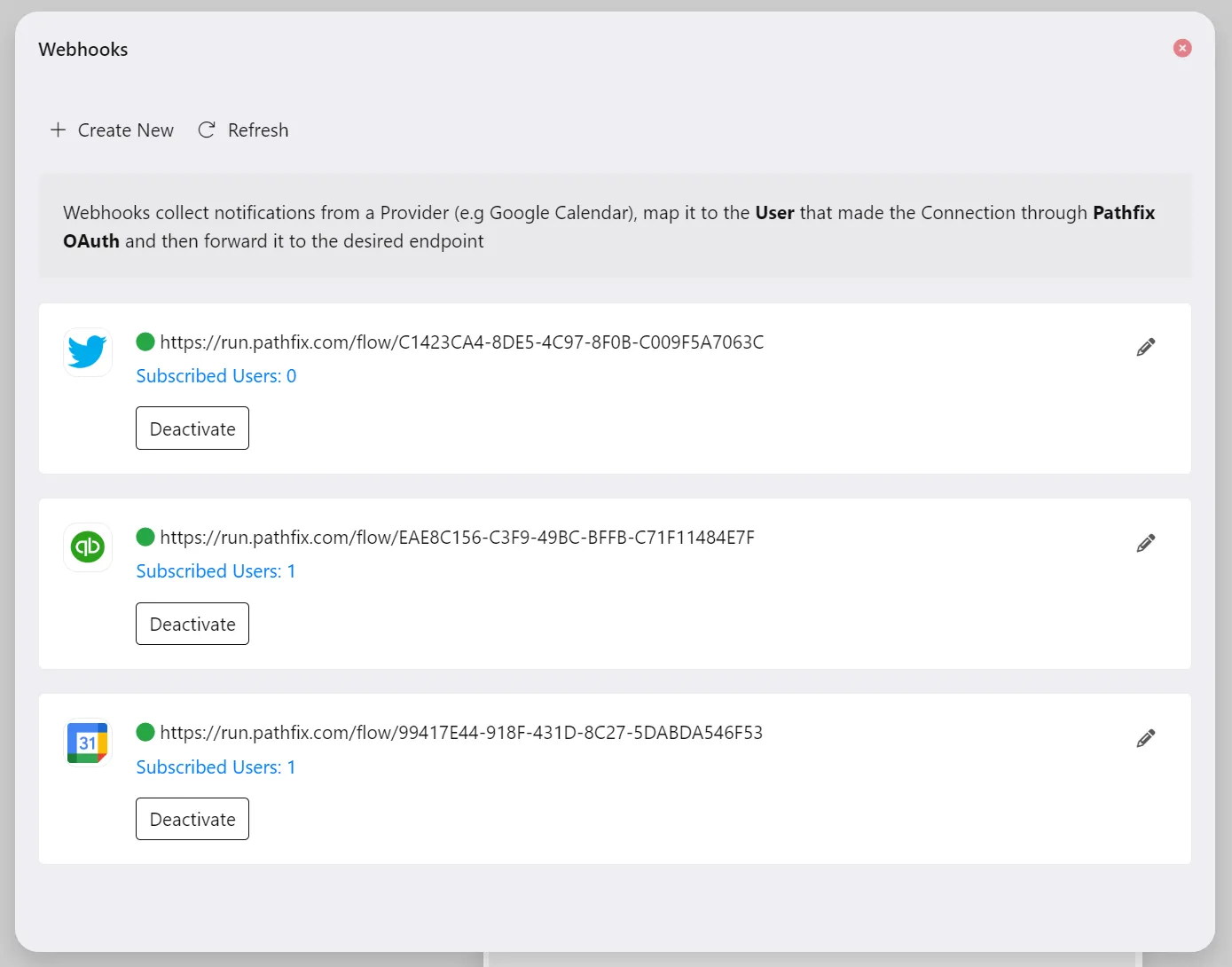This screenshot has height=967, width=1232.
Task: View subscribed users for QuickBooks webhook
Action: pyautogui.click(x=216, y=571)
